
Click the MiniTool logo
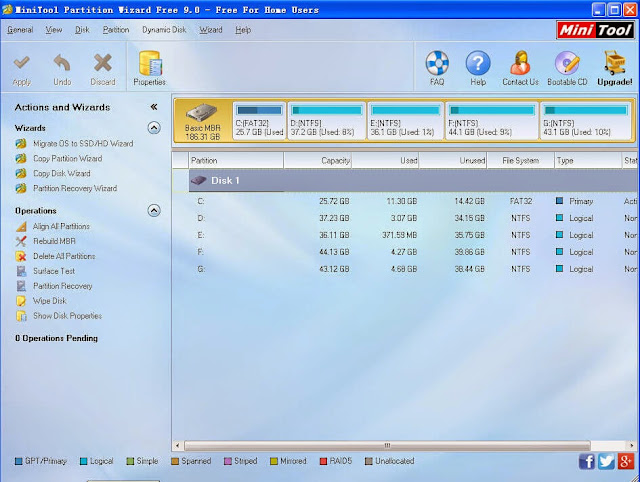click(596, 30)
